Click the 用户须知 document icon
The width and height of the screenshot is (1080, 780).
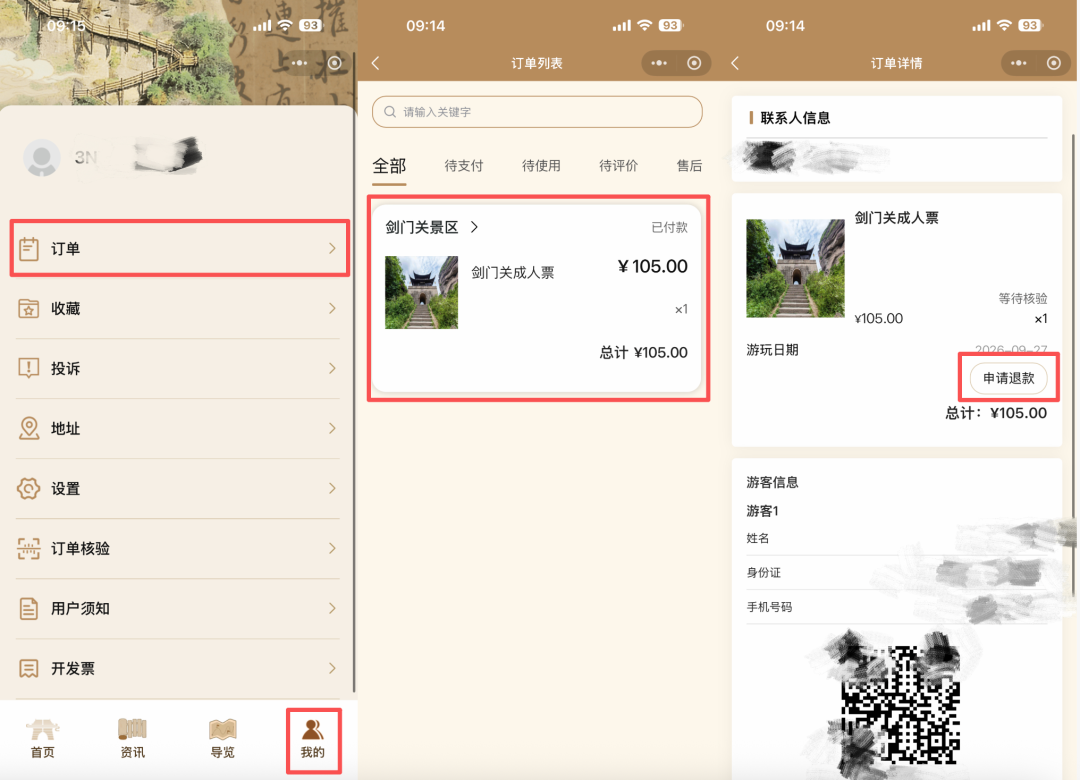[29, 608]
